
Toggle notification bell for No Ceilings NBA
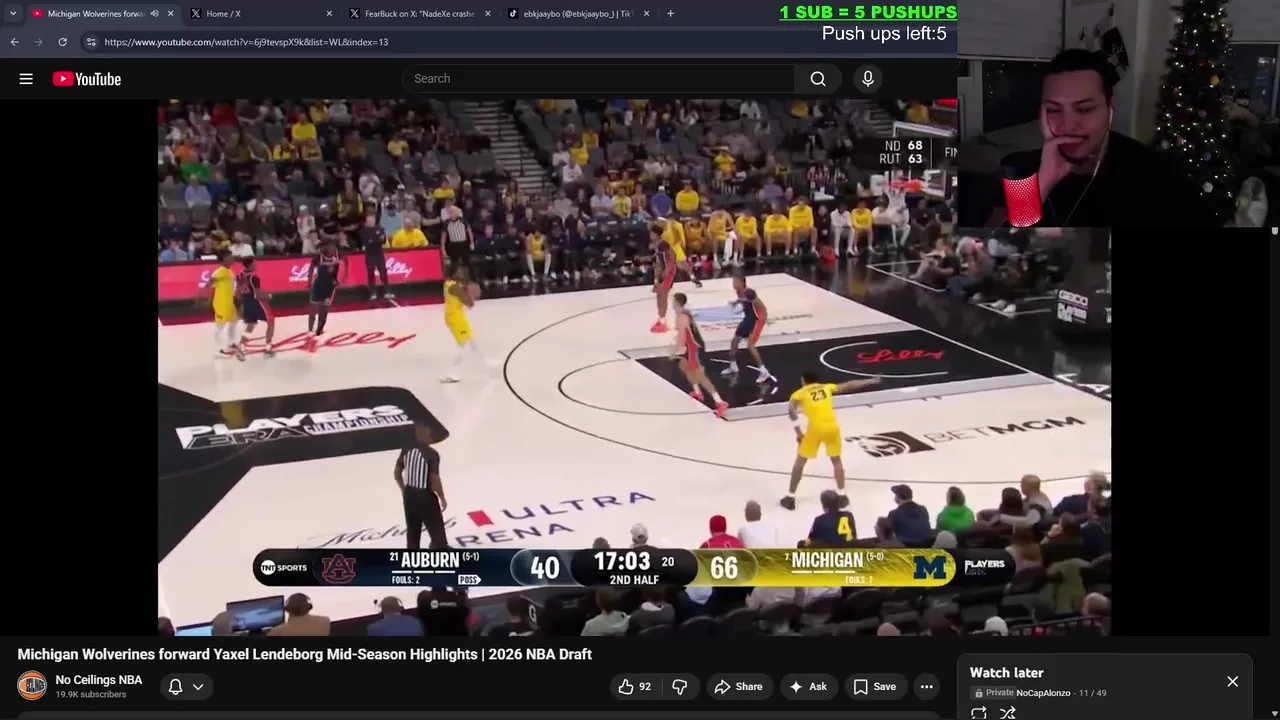point(175,686)
